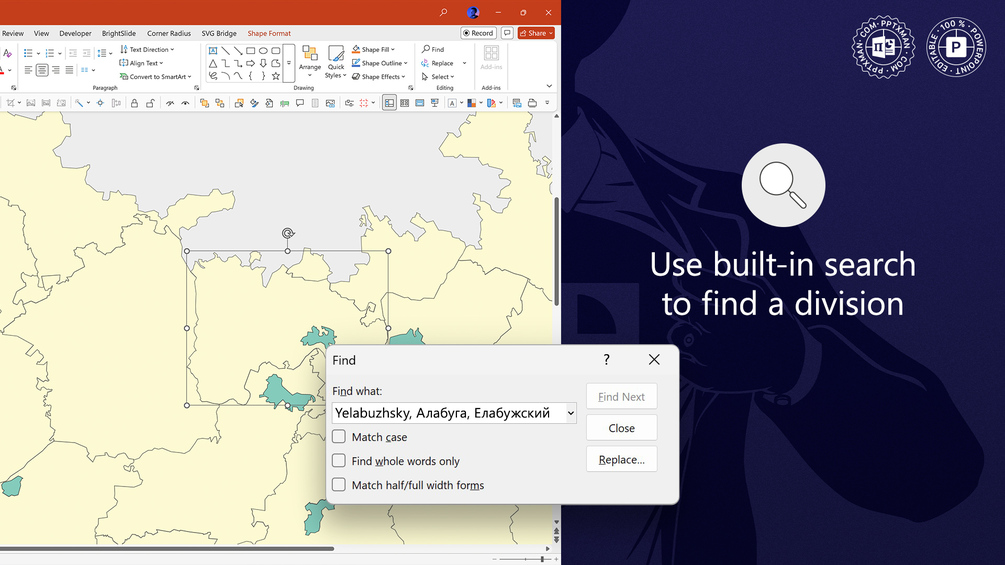
Task: Click the unlock icon in quick toolbar
Action: (x=150, y=102)
